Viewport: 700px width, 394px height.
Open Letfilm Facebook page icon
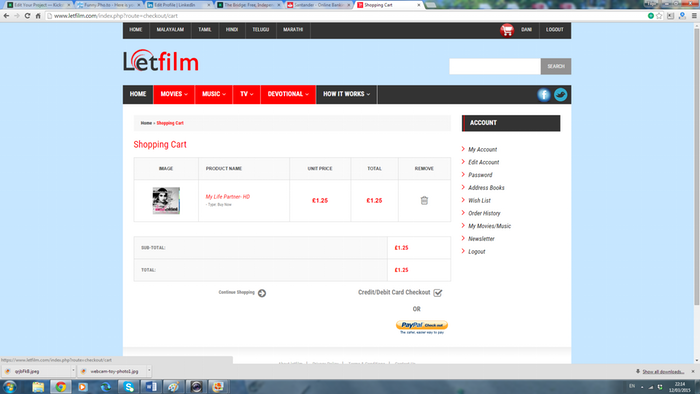tap(543, 95)
